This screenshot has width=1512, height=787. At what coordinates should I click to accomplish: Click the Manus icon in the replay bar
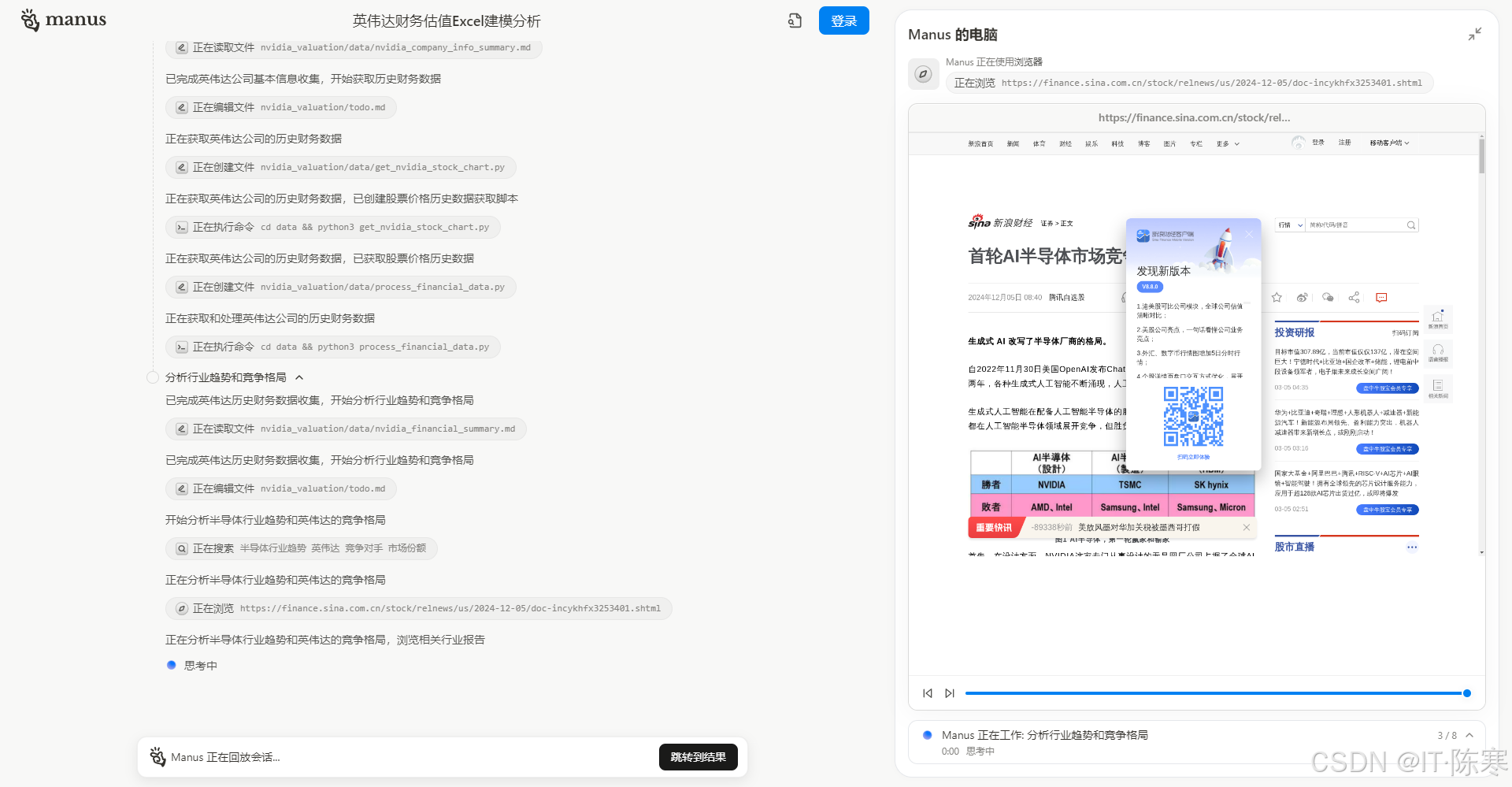[157, 757]
